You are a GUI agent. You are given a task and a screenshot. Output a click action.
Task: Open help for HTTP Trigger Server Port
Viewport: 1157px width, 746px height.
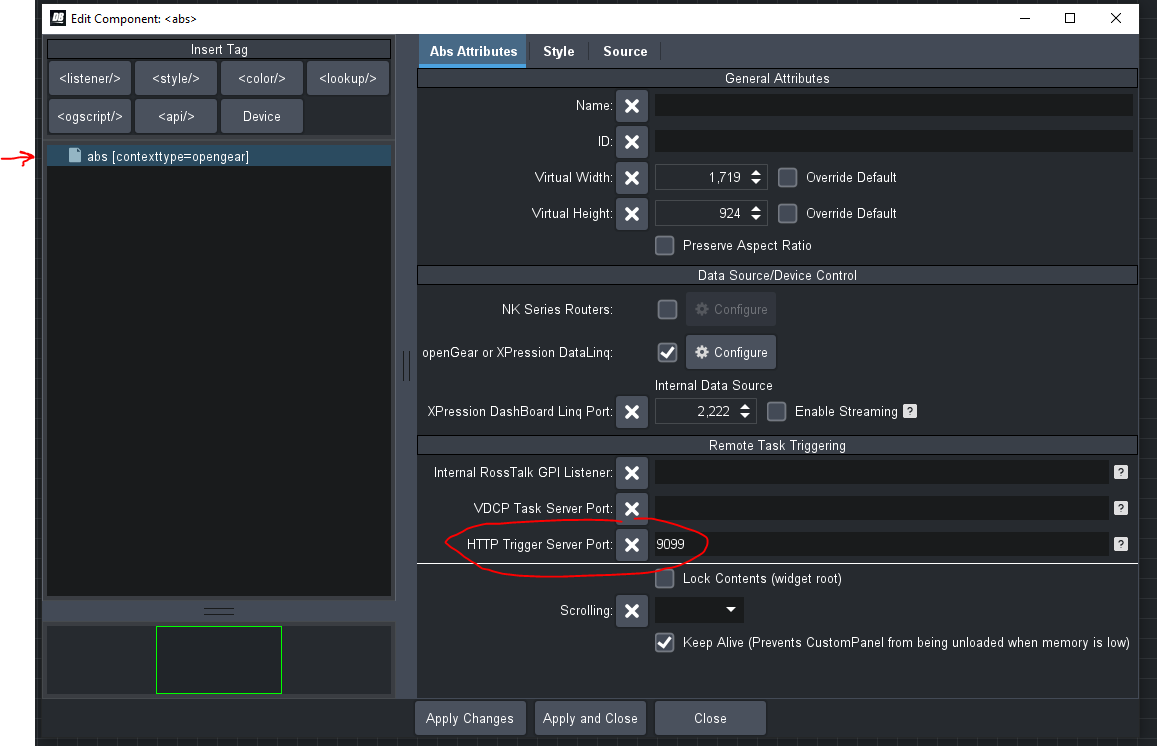click(1121, 544)
